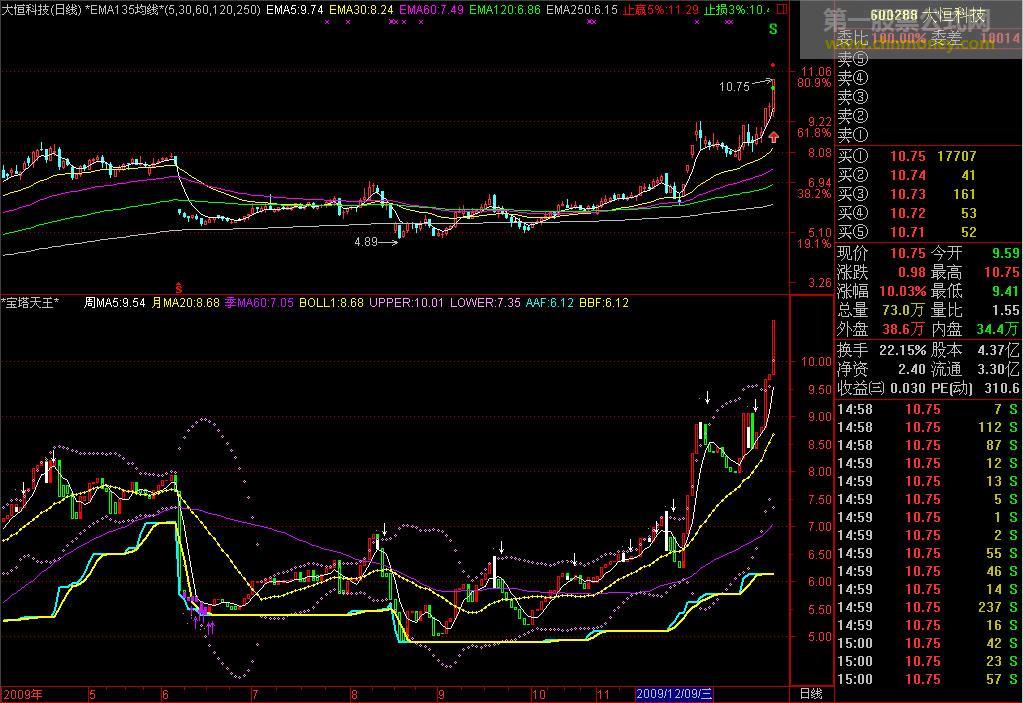Click the 换手 value 22.15%
This screenshot has width=1023, height=703.
point(902,350)
